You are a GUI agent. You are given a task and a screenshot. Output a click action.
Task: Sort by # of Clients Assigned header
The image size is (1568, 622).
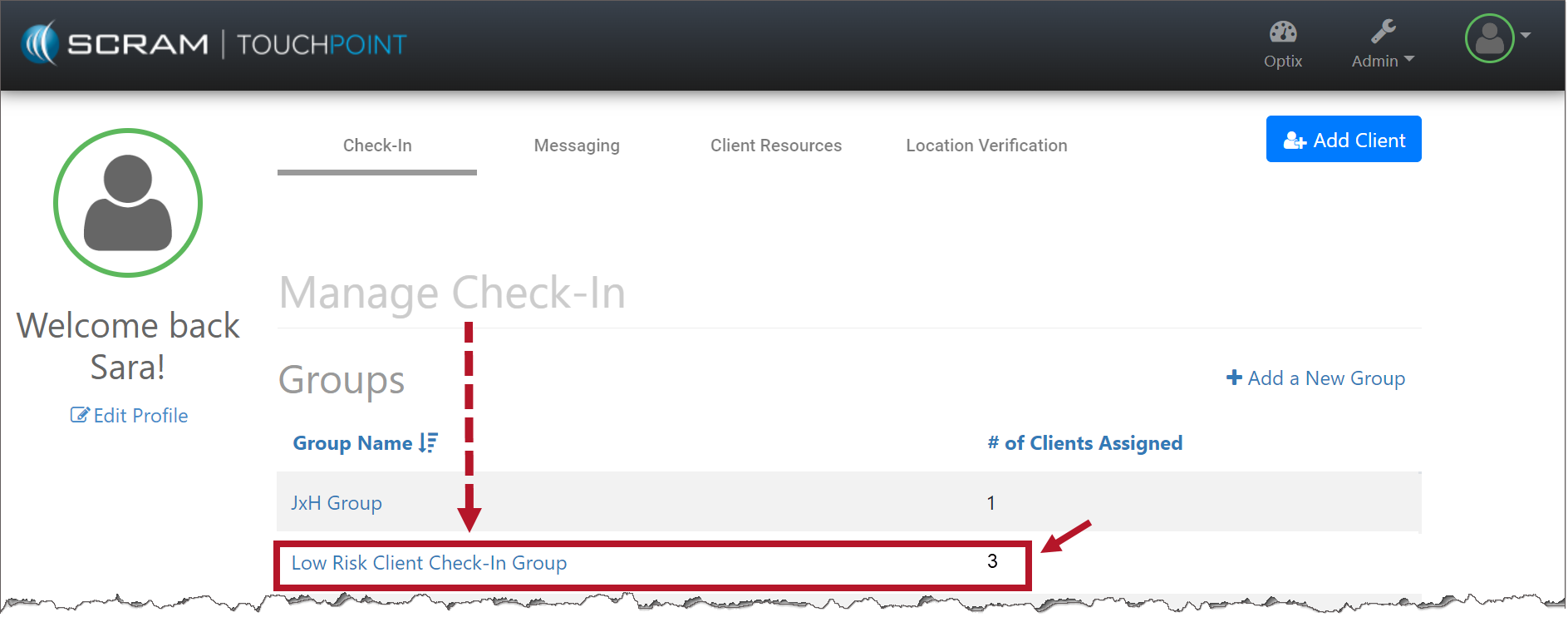(x=1084, y=443)
